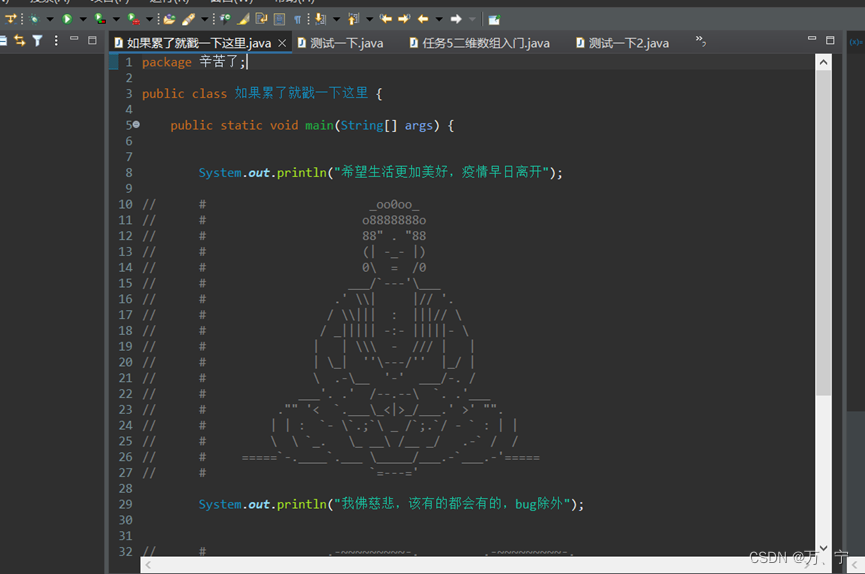
Task: Open the left panel filter icon
Action: tap(38, 40)
